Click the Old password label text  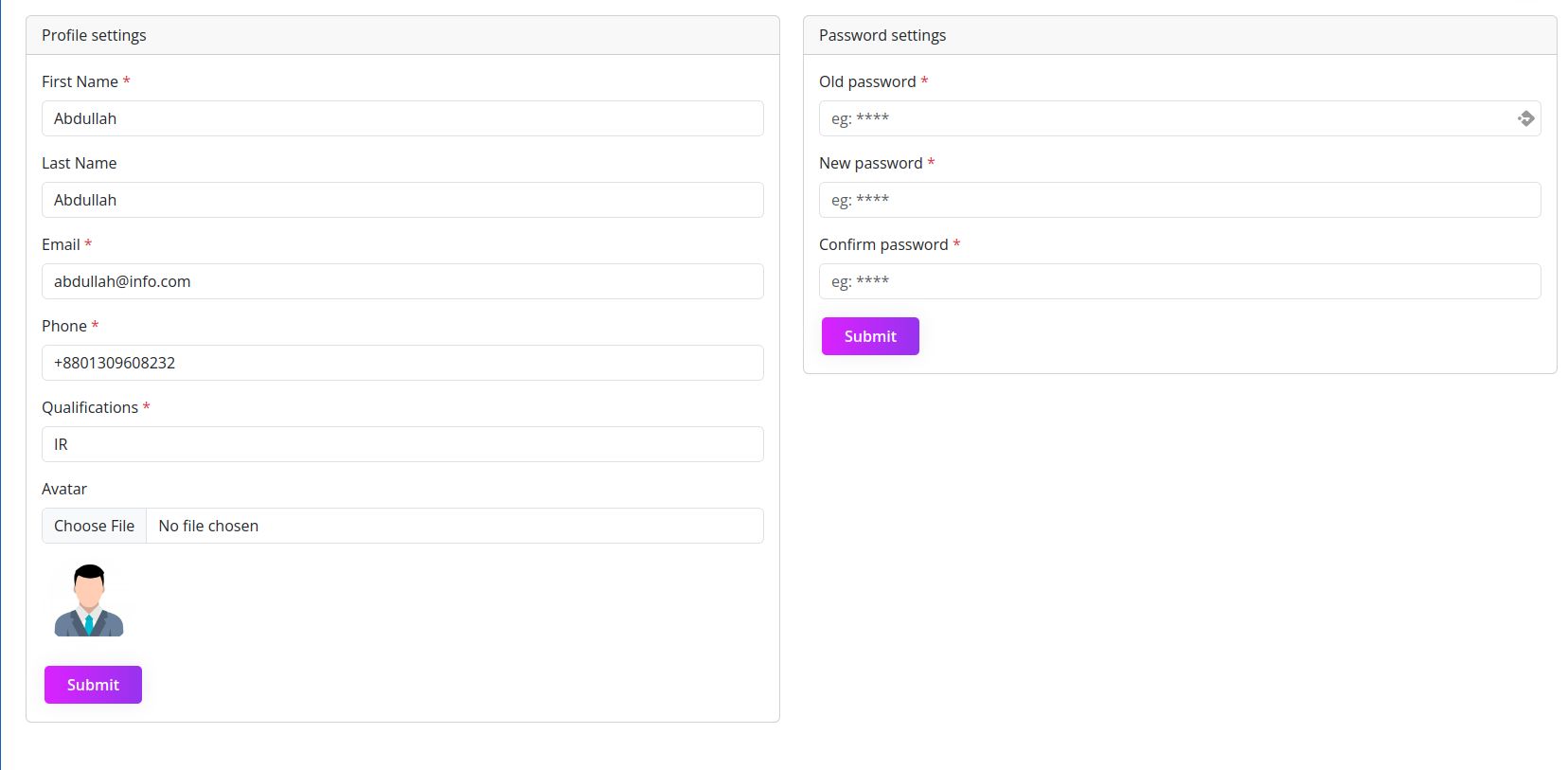point(867,81)
